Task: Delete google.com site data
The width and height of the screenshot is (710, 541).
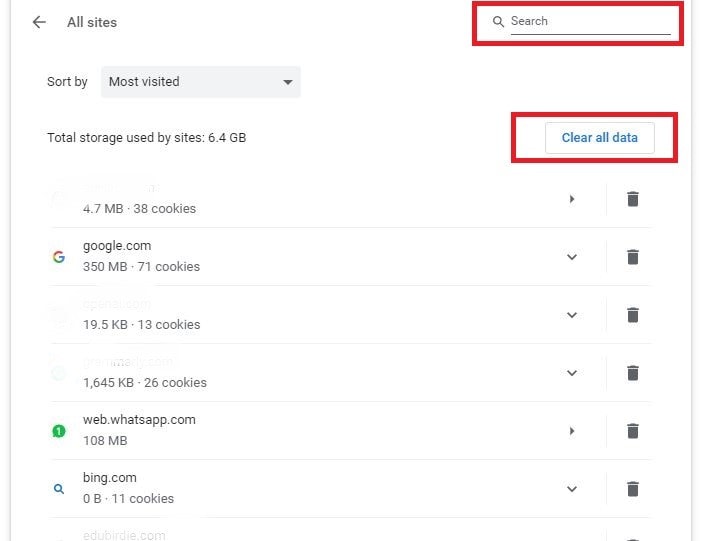Action: 633,257
